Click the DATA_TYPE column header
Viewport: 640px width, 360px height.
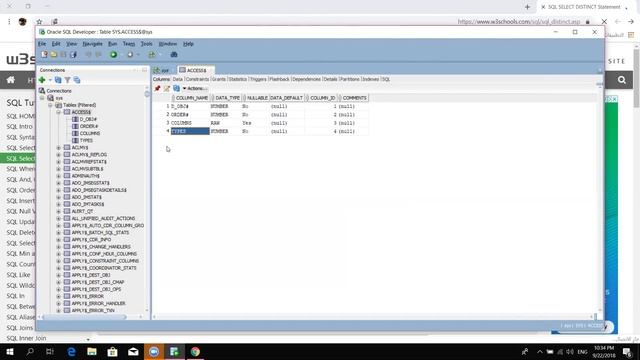[x=227, y=98]
